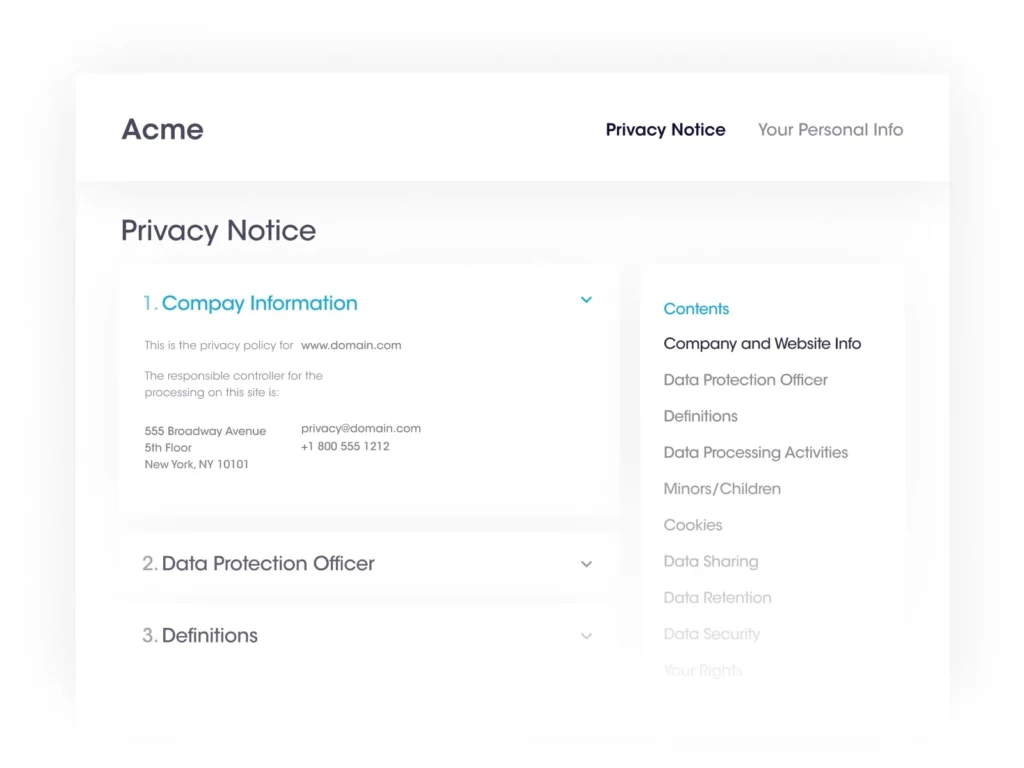Jump to Data Protection Officer in contents

(x=745, y=380)
